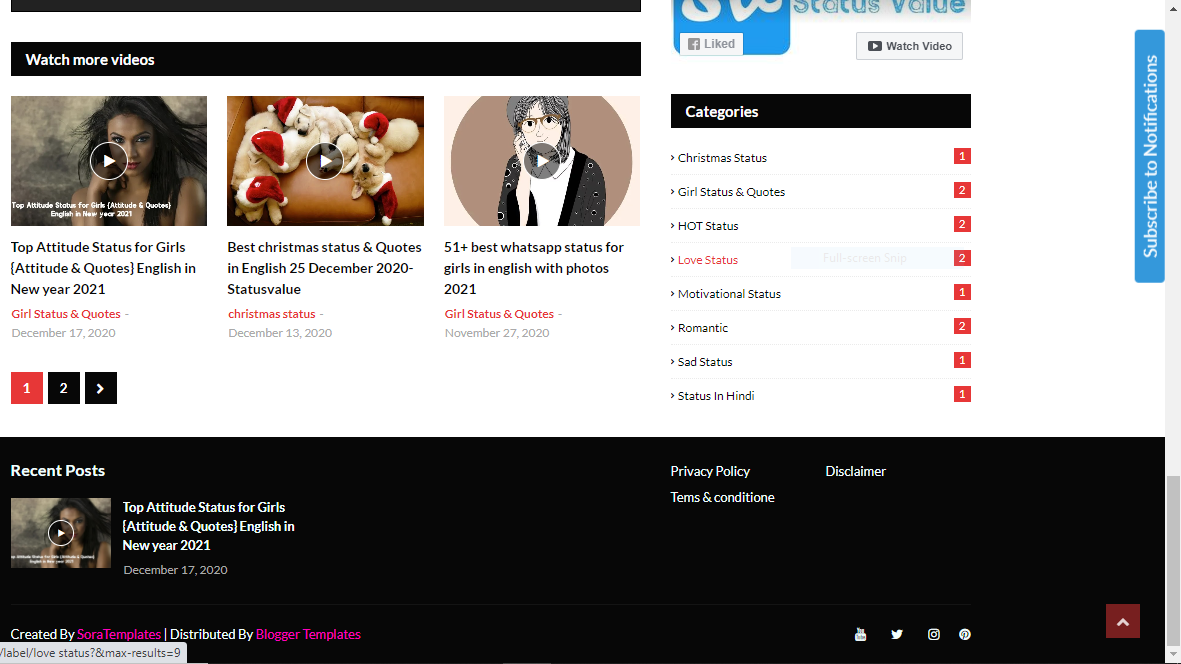Open the Love Status category
Image resolution: width=1181 pixels, height=664 pixels.
(708, 260)
